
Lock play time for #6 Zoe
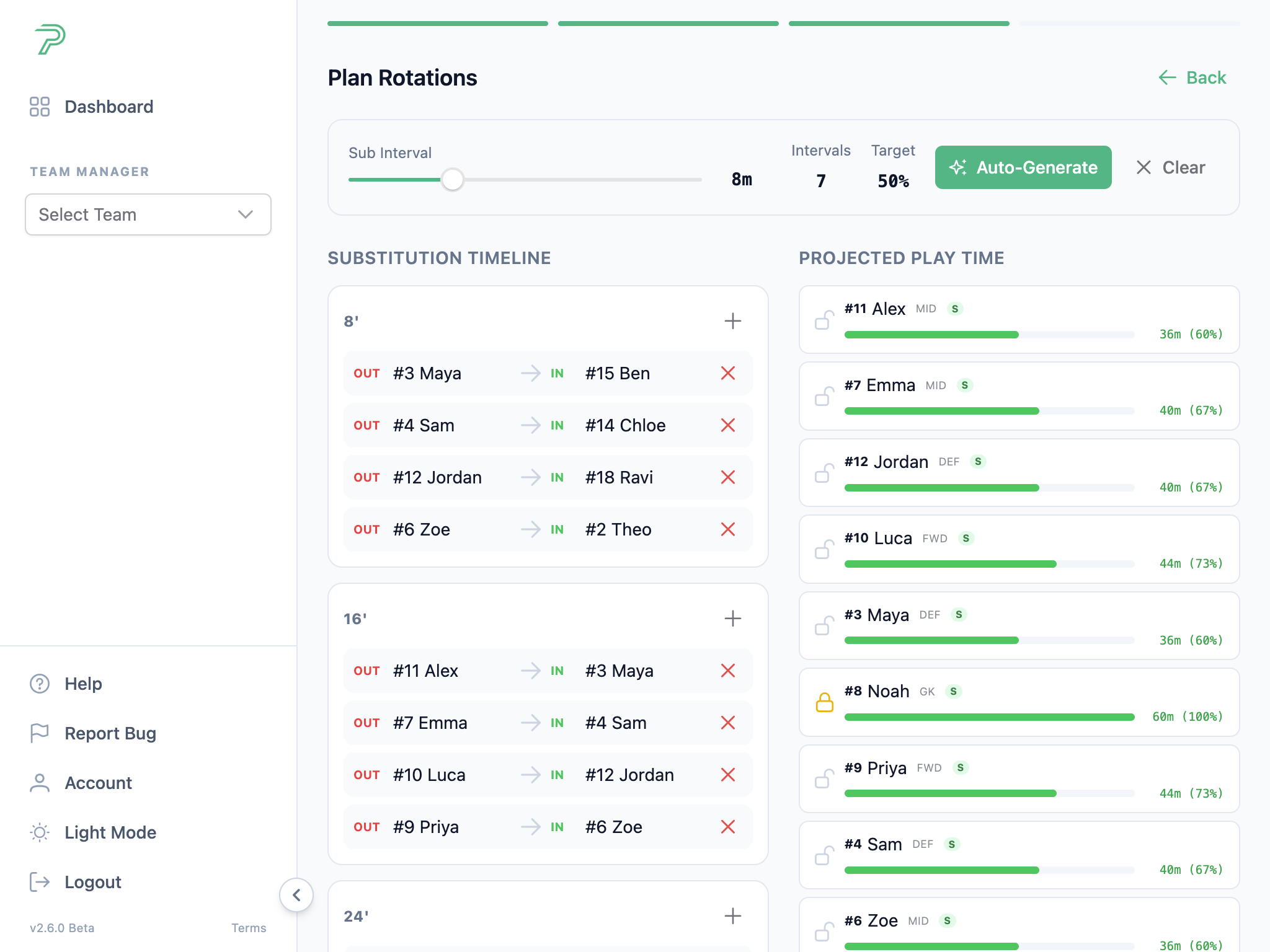click(824, 932)
